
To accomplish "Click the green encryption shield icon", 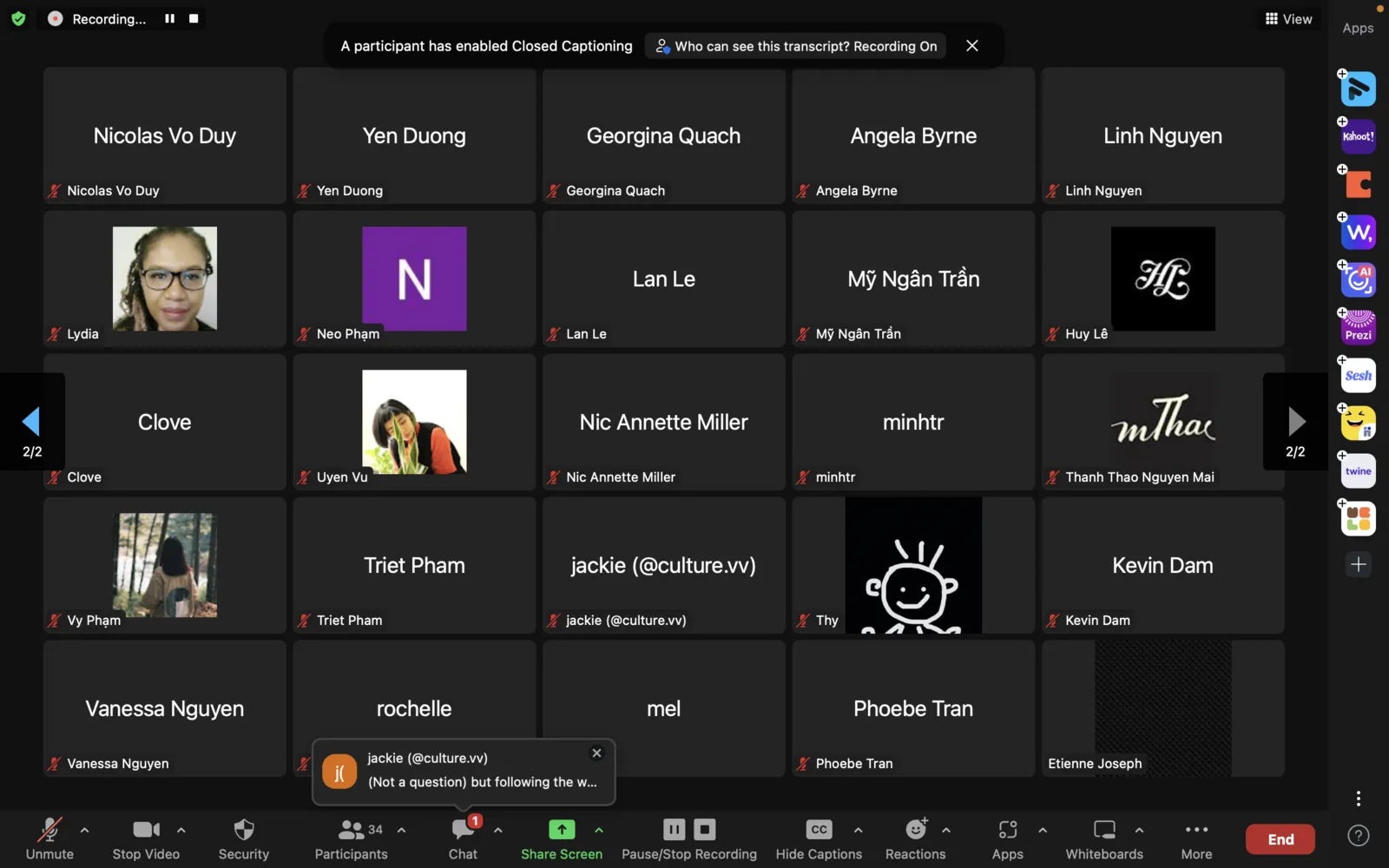I will pos(18,18).
